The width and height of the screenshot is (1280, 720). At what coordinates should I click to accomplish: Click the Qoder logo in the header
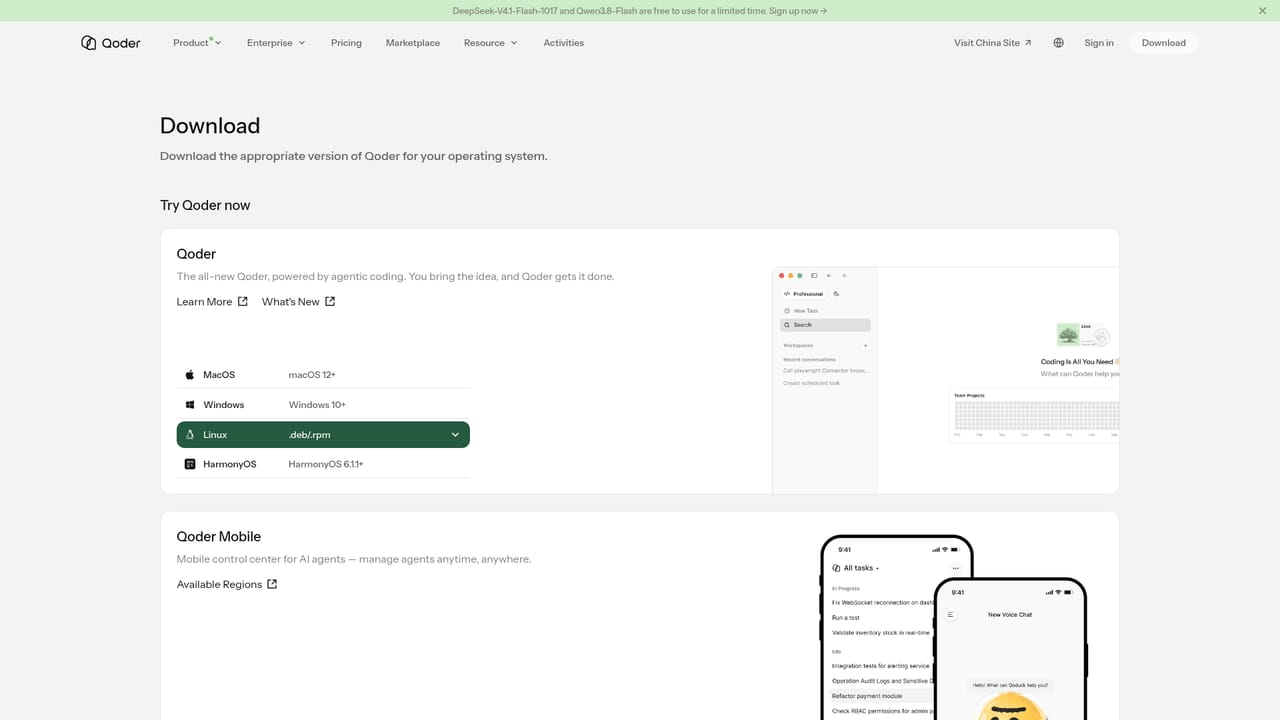111,43
